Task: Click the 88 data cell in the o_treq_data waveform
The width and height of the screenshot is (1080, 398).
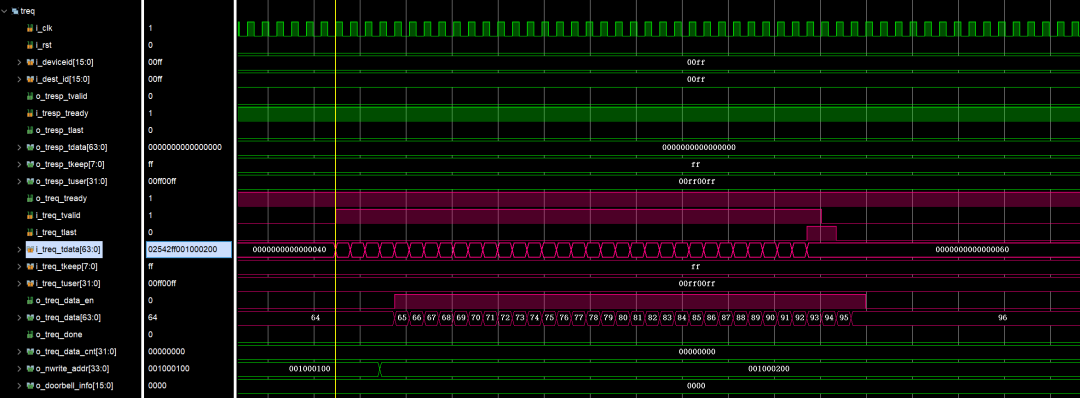Action: point(740,317)
